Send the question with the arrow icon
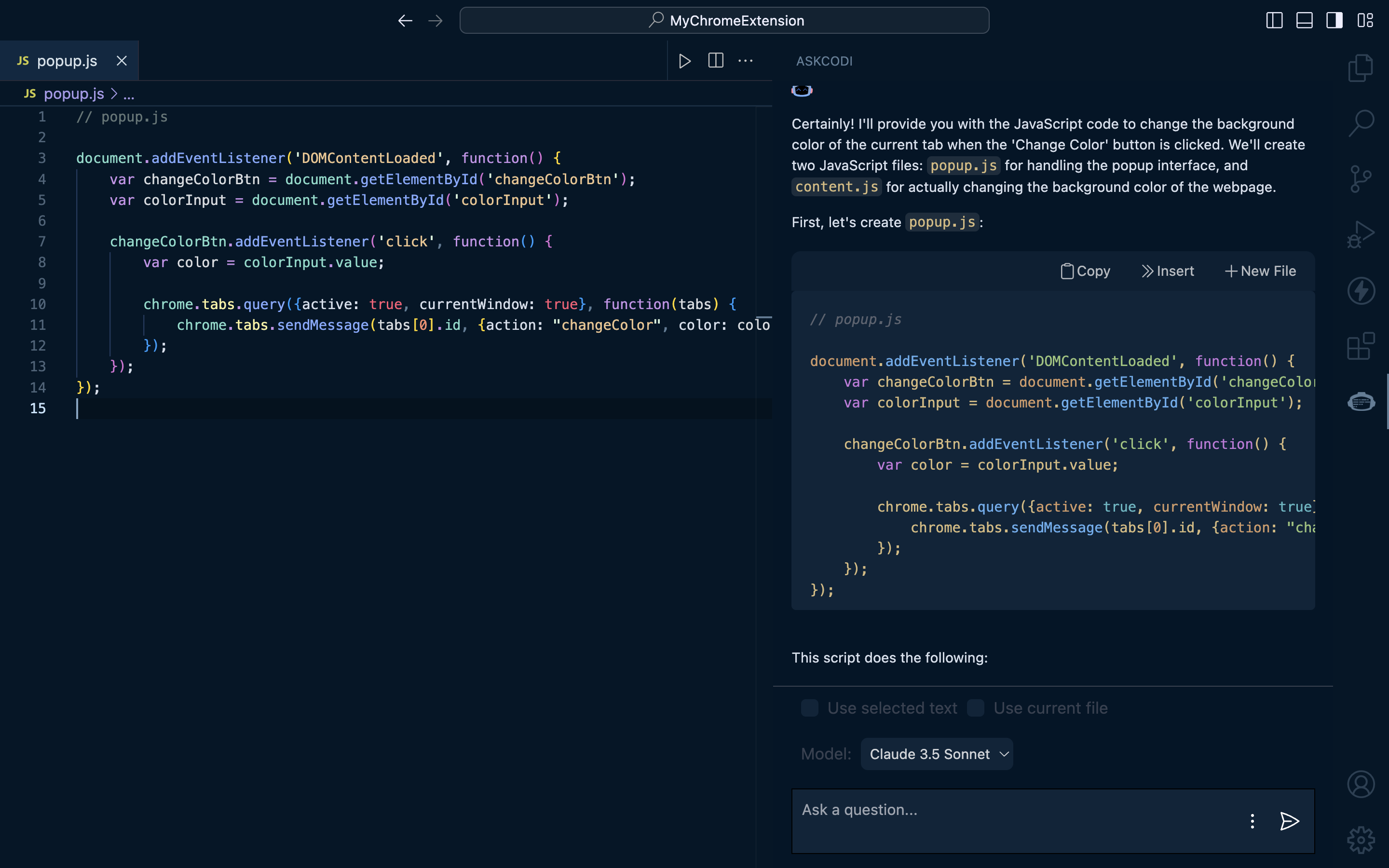 [1289, 821]
